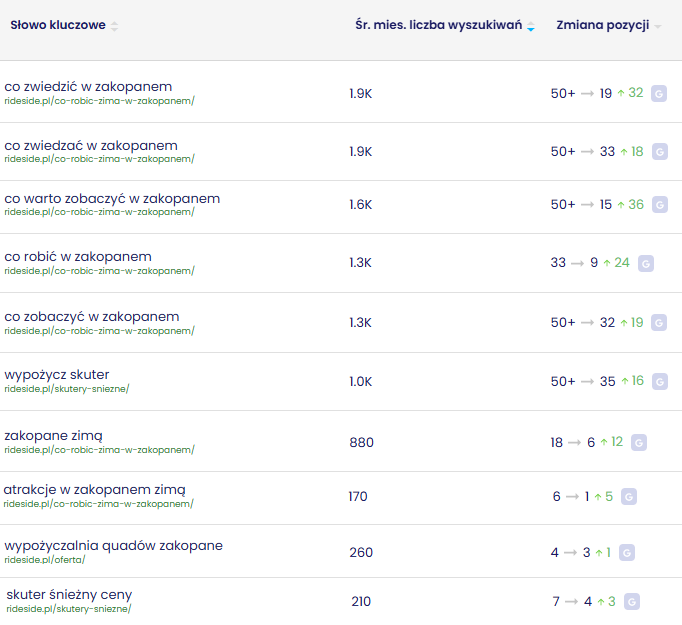Click 'Zmiana pozycji' column header text
Screen dimensions: 682x625
[602, 25]
